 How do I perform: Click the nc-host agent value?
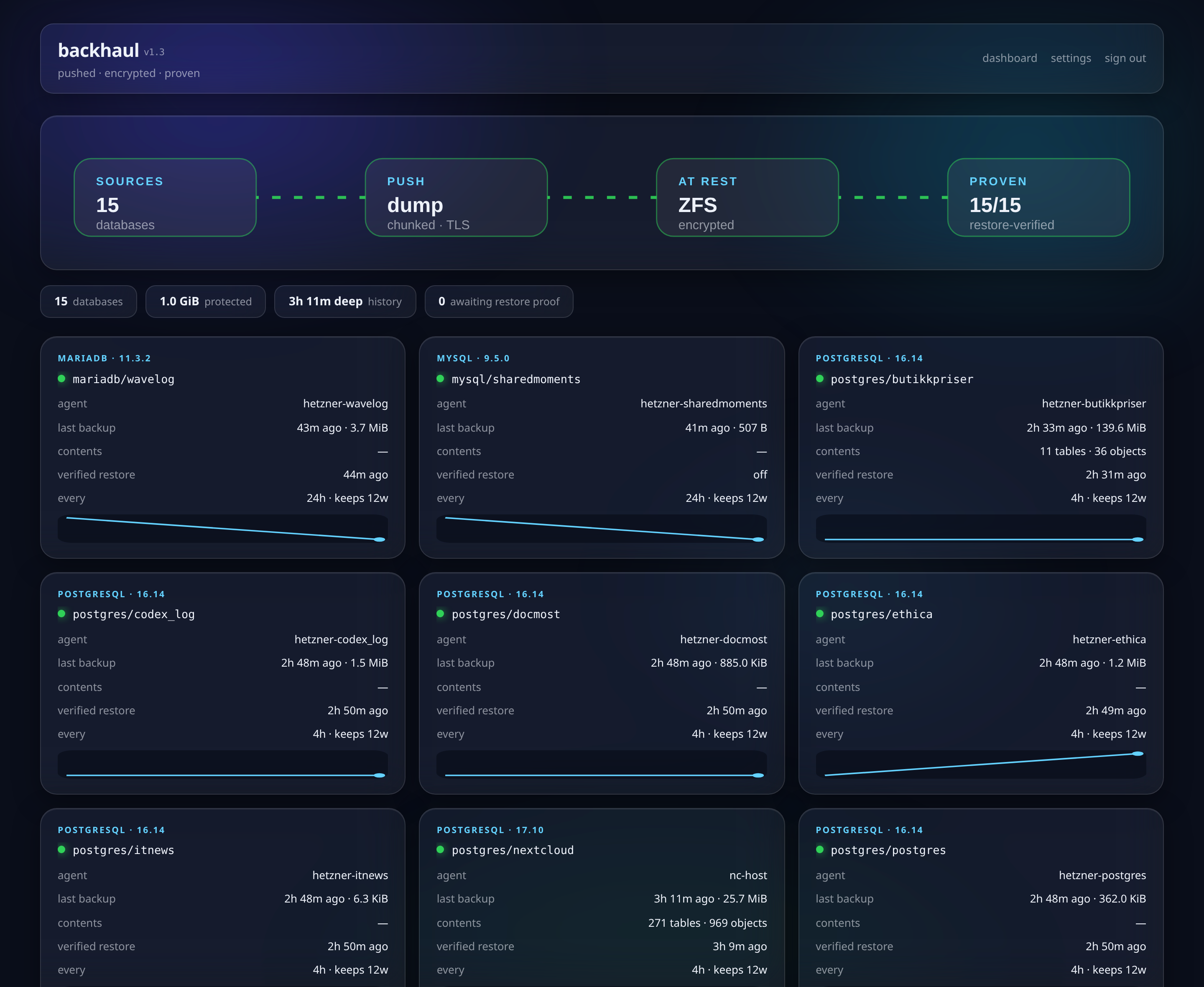(748, 876)
